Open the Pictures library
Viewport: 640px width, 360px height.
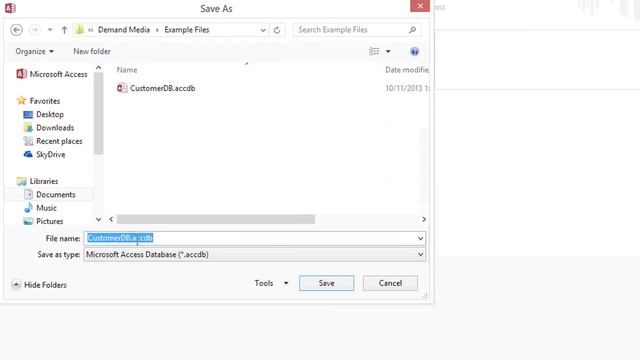pos(44,221)
